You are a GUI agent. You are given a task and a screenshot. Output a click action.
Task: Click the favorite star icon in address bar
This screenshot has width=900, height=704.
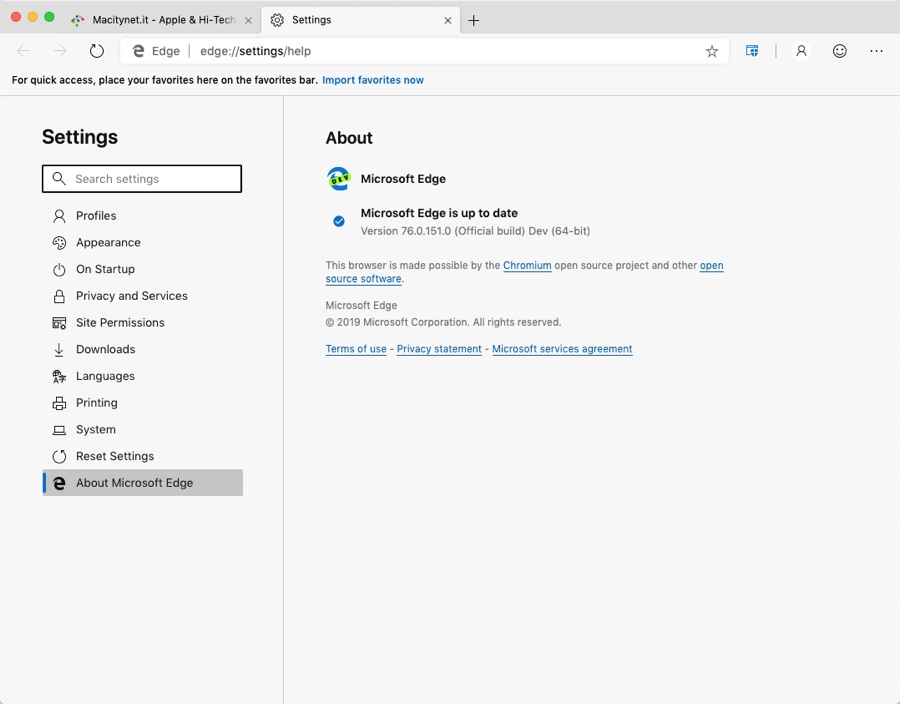pyautogui.click(x=712, y=51)
